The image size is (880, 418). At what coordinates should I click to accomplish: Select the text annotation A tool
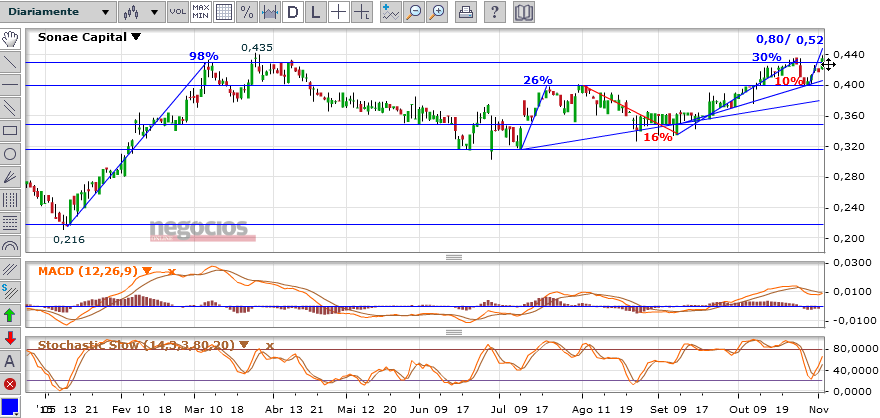(x=10, y=361)
